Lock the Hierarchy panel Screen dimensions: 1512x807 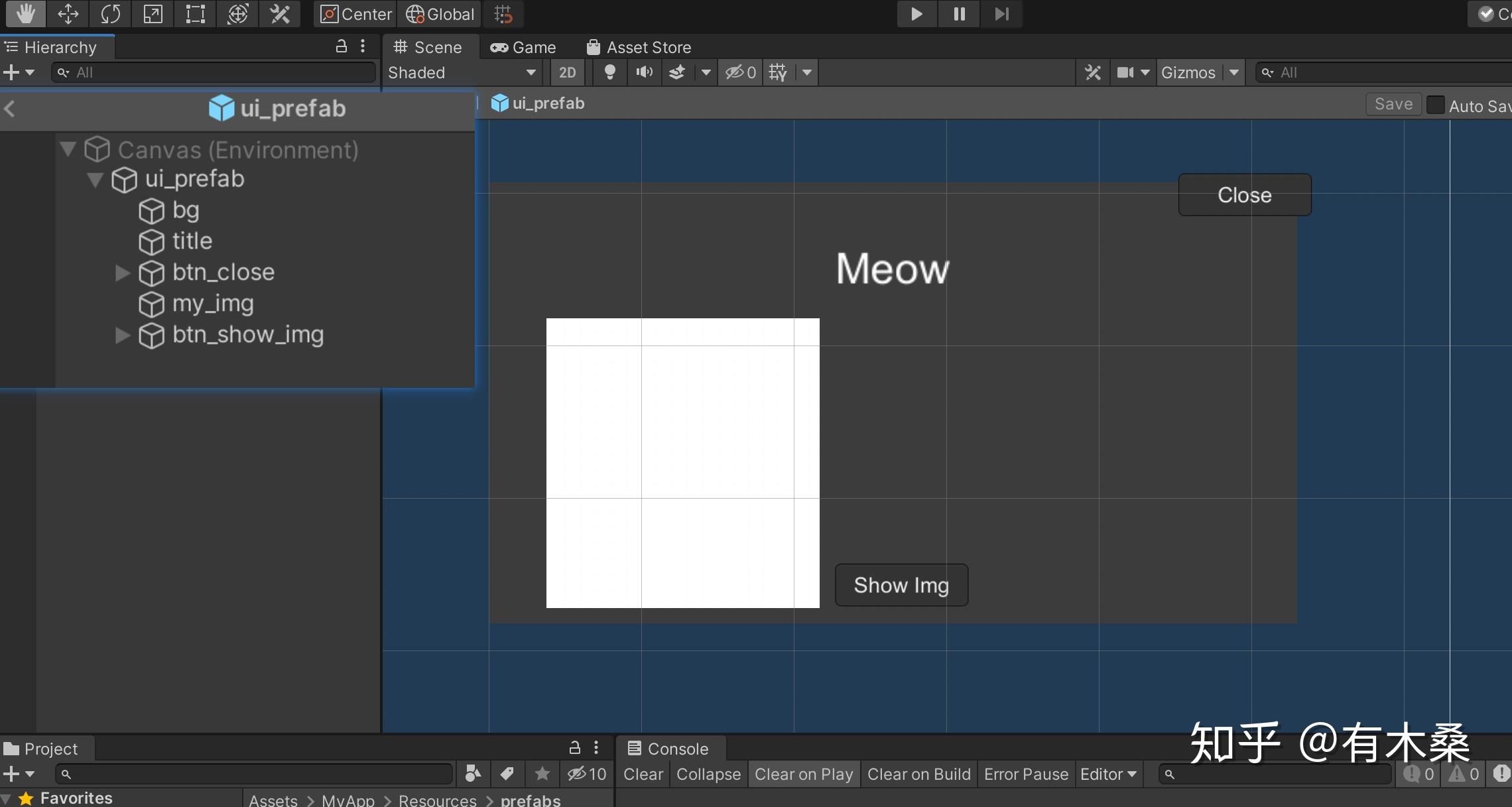pos(341,46)
